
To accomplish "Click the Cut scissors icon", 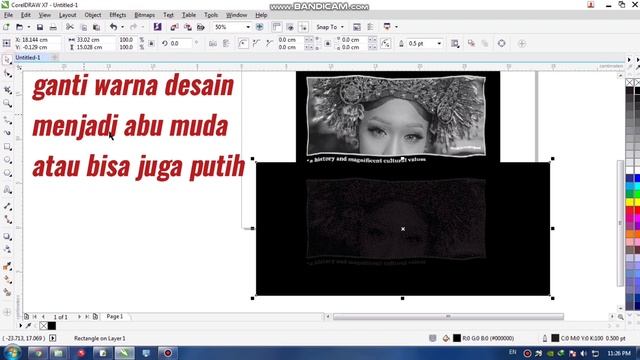I will click(x=70, y=27).
